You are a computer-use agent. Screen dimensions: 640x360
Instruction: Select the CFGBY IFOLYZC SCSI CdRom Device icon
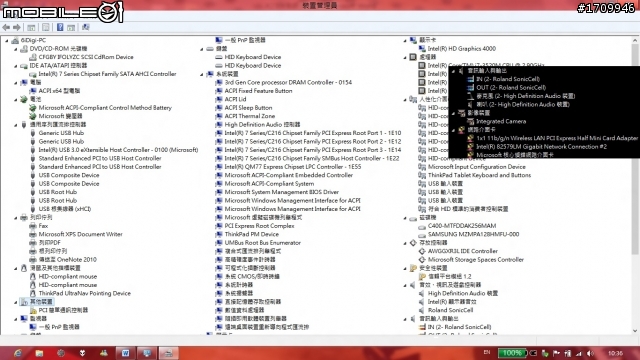[x=33, y=57]
